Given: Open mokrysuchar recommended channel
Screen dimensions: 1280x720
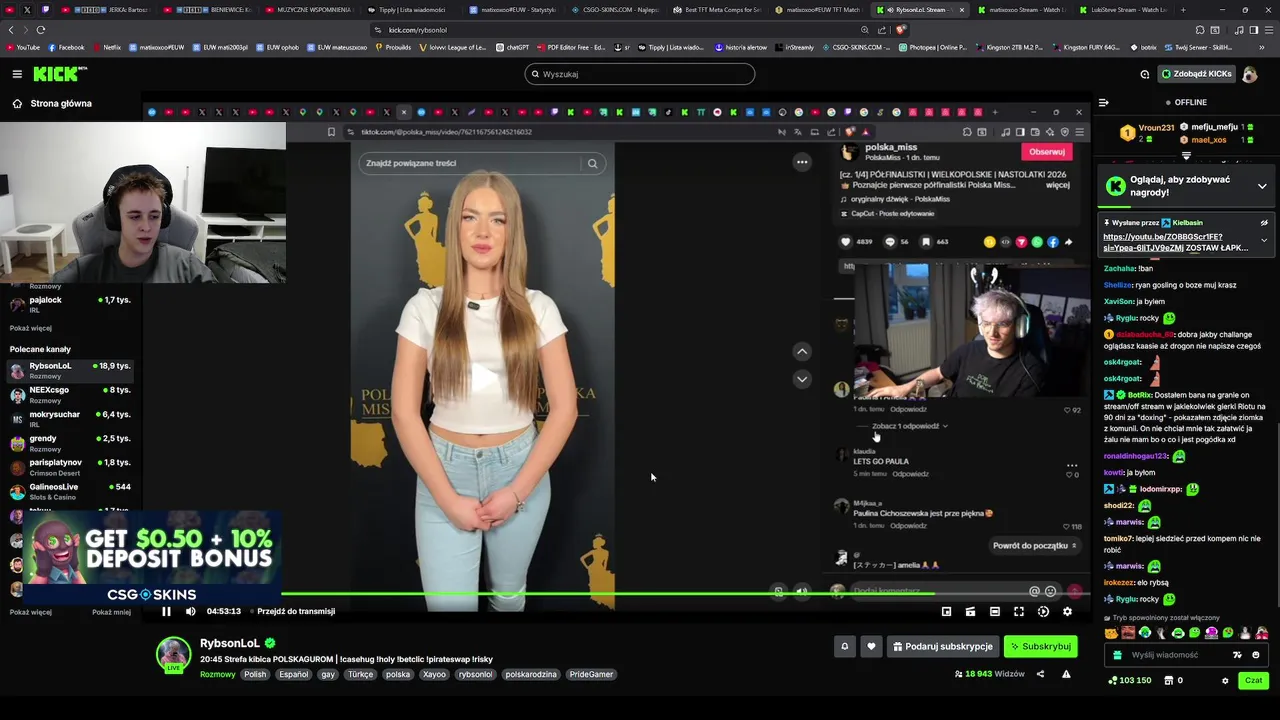Looking at the screenshot, I should coord(70,418).
